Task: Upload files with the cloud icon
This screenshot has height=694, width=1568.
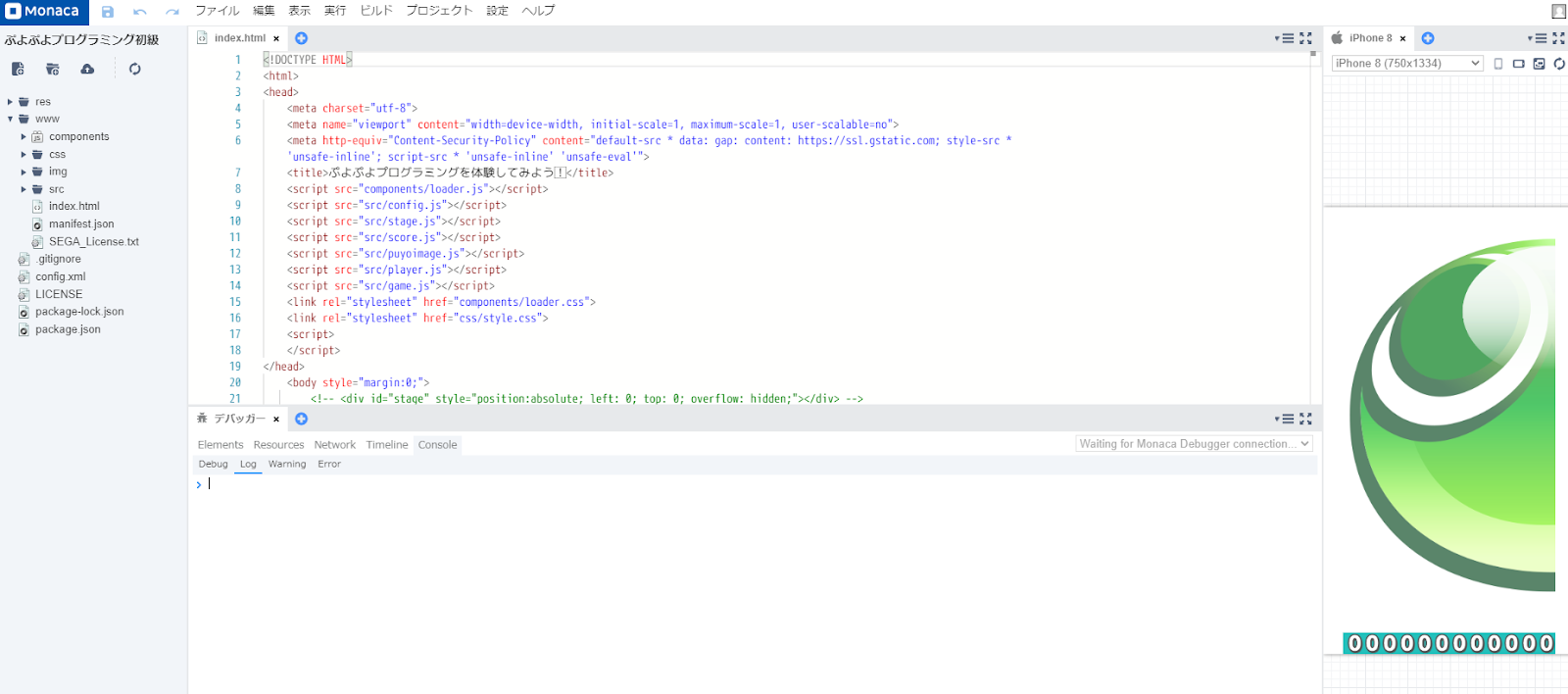Action: pos(87,69)
